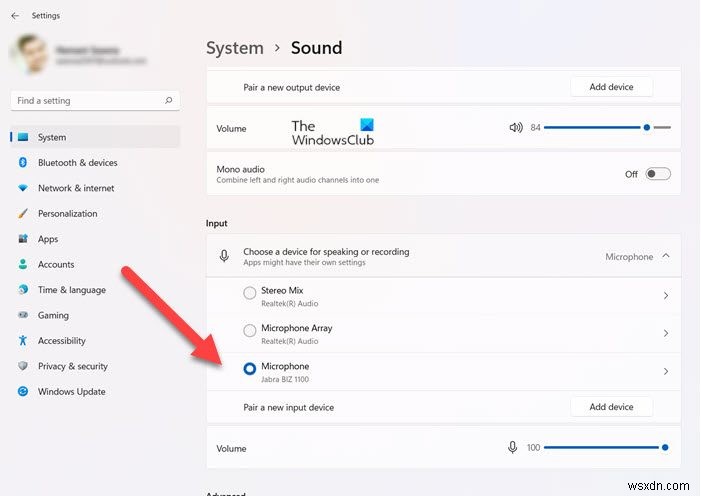Open Stereo Mix properties chevron
The width and height of the screenshot is (701, 496).
point(666,296)
